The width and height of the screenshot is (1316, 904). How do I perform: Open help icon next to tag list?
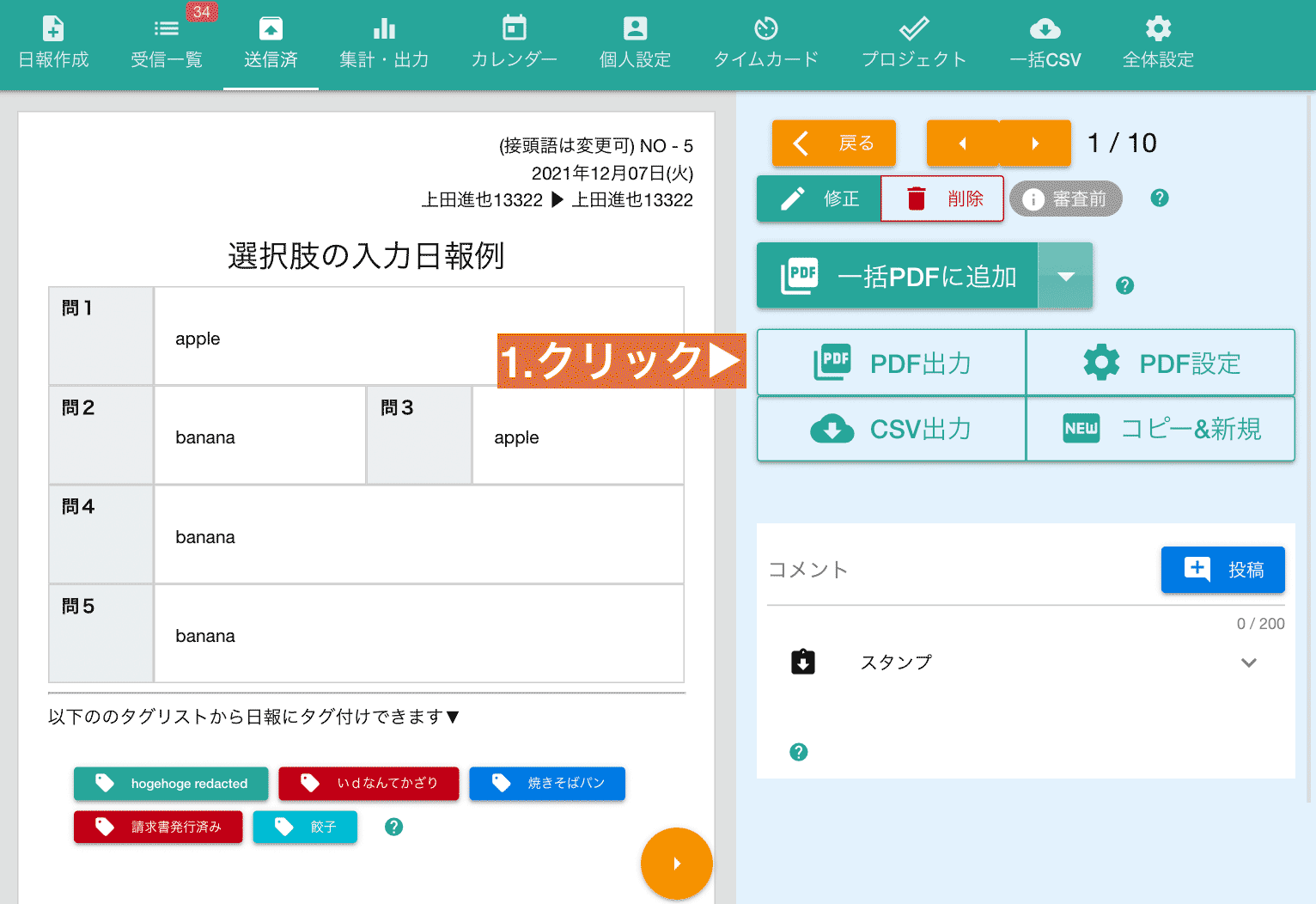394,827
